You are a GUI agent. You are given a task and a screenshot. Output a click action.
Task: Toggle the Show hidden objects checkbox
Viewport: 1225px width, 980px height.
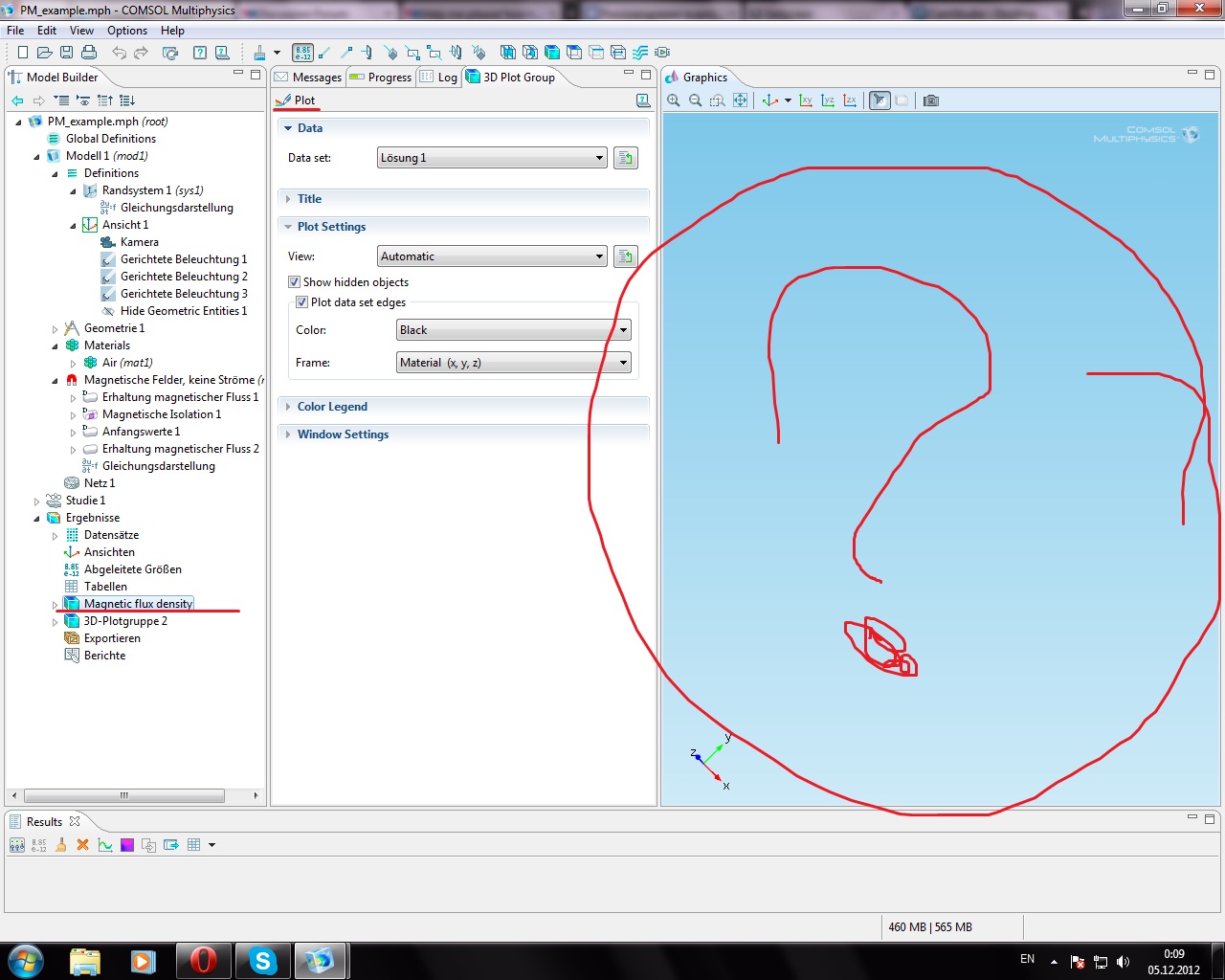295,282
